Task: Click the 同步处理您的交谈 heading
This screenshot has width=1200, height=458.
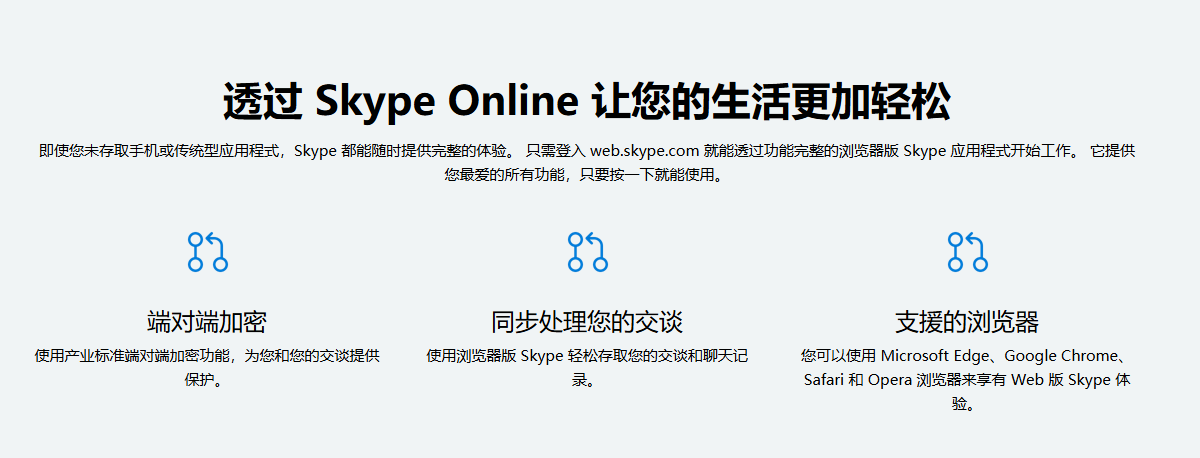Action: point(587,322)
